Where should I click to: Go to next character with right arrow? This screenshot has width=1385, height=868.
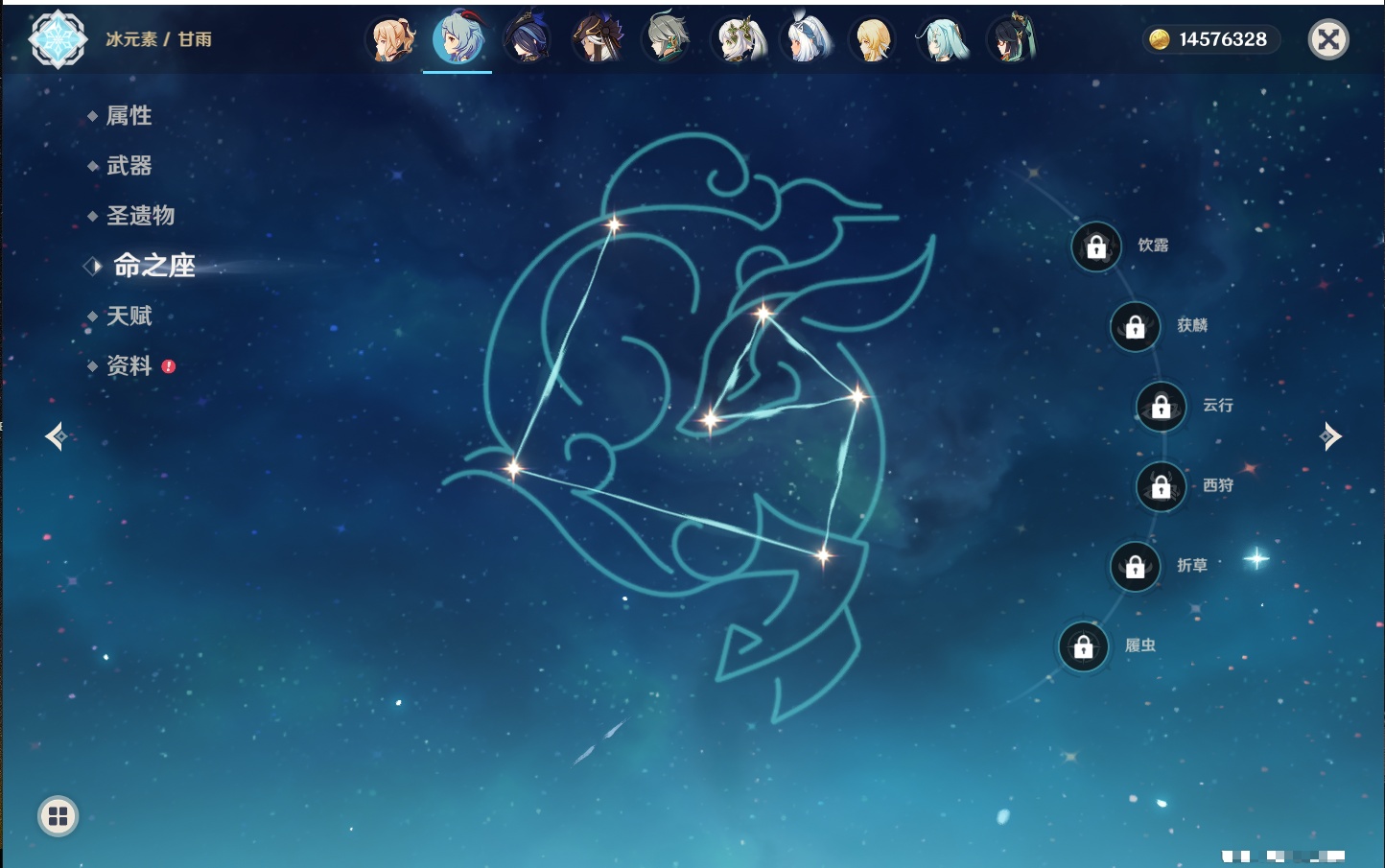(1330, 436)
